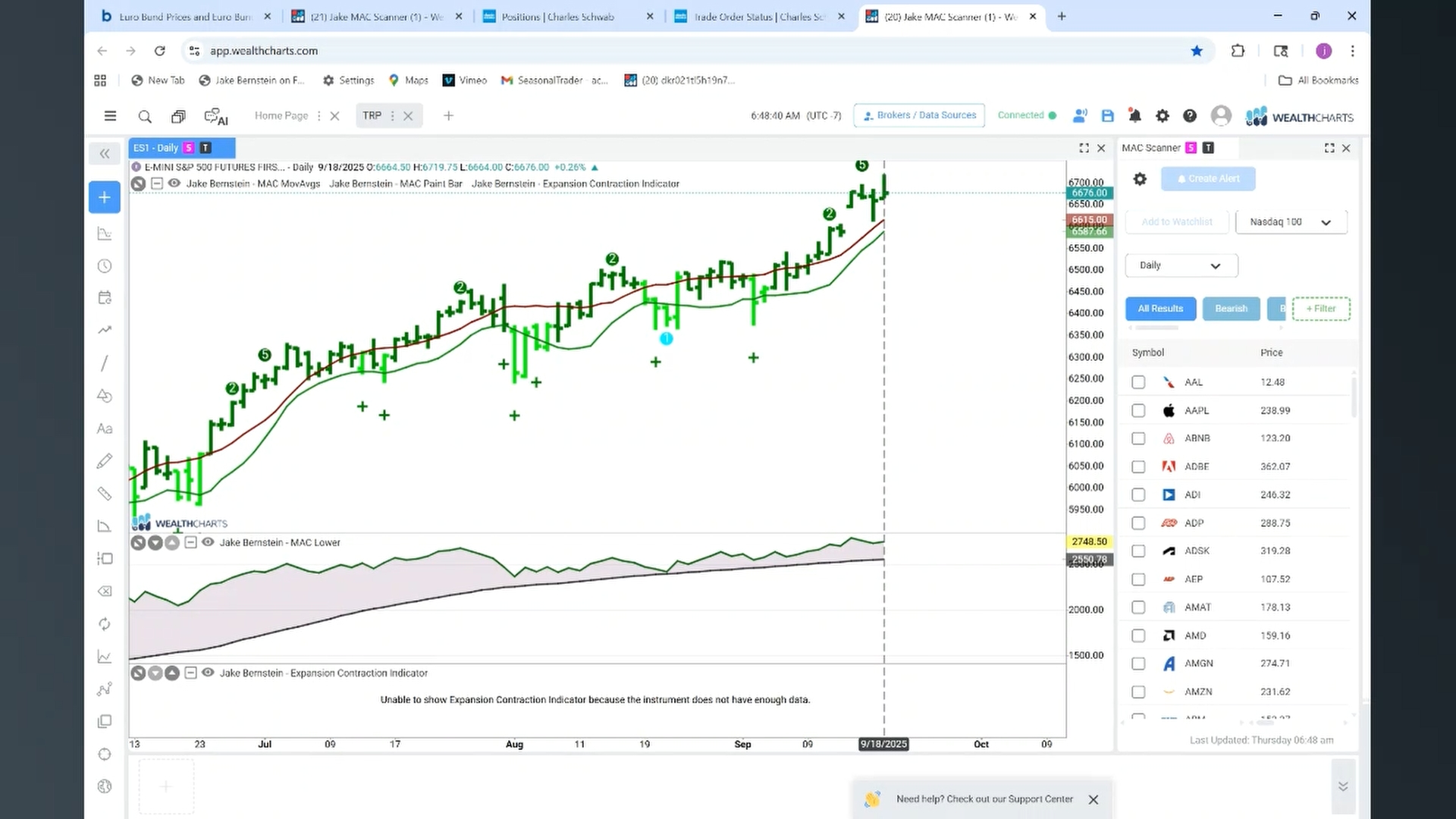Screen dimensions: 1456x819
Task: Click the + Filter button
Action: pos(1321,309)
